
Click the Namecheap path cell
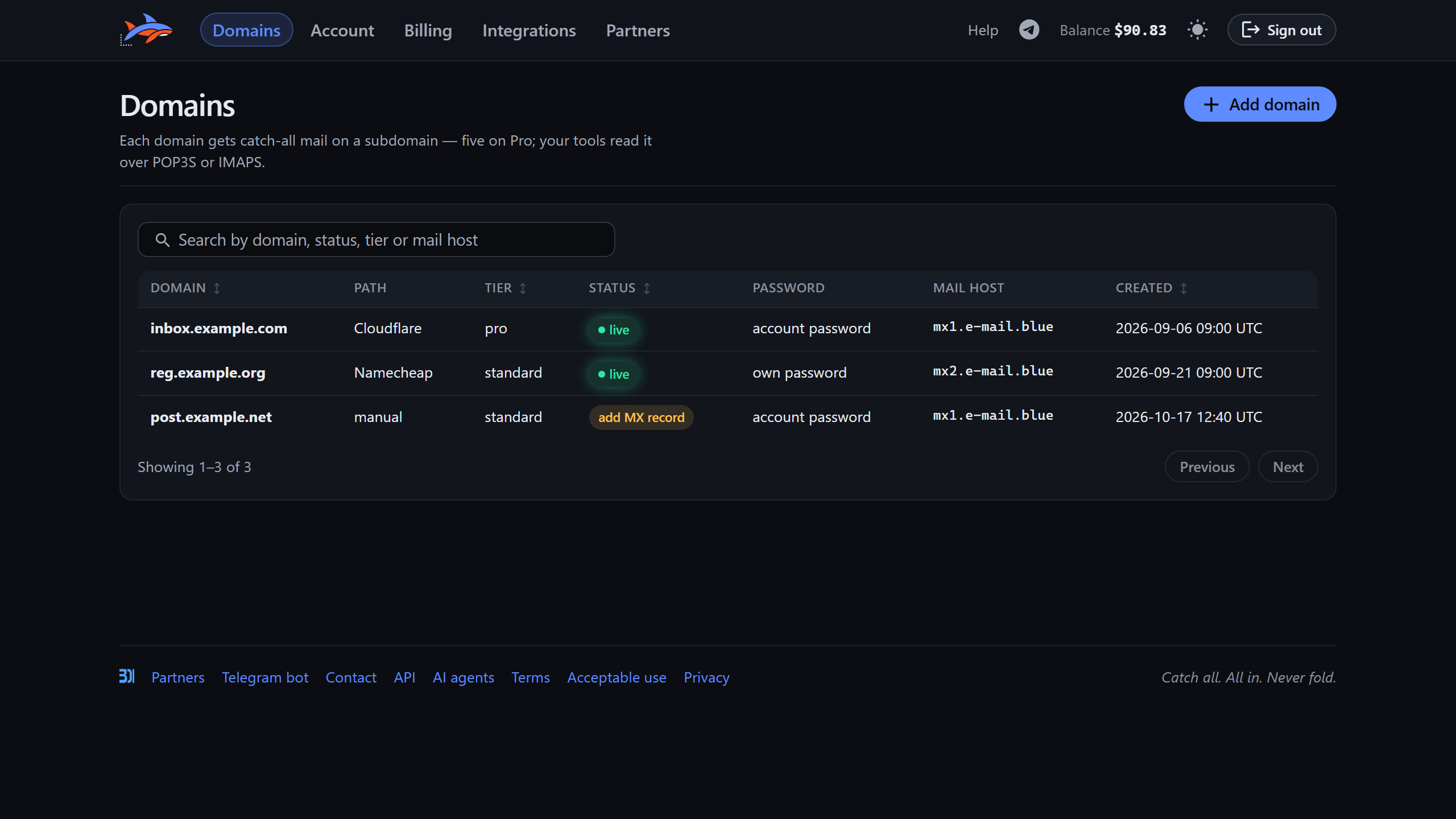(393, 373)
